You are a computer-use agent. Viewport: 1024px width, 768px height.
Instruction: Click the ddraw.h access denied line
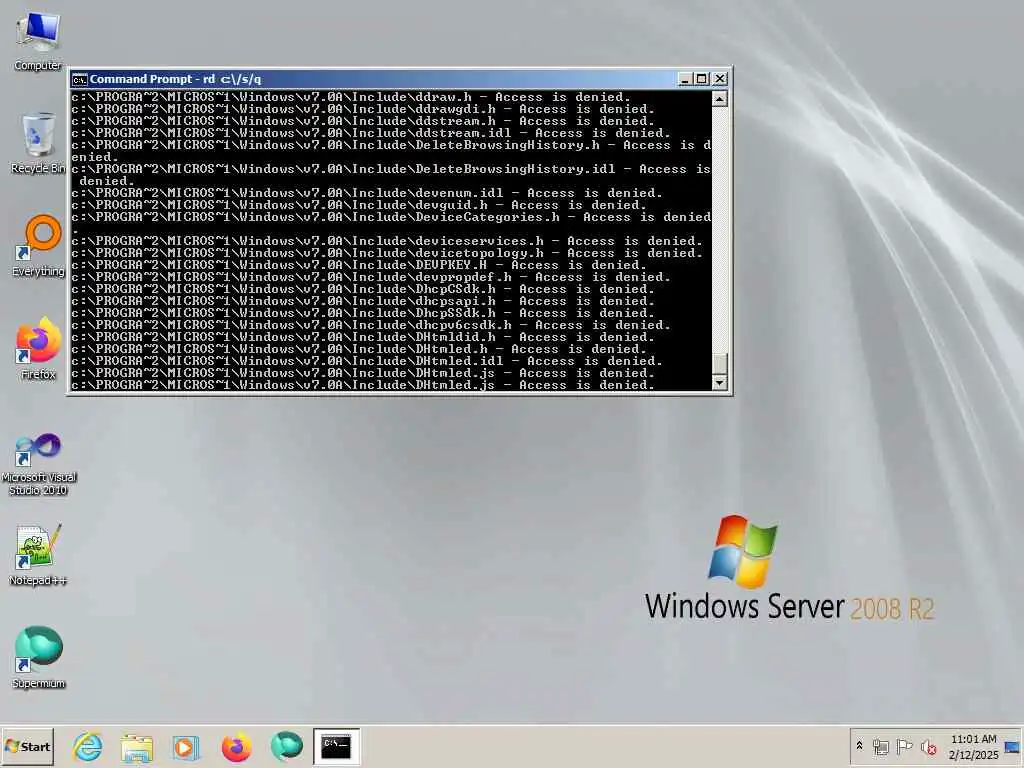click(x=351, y=97)
